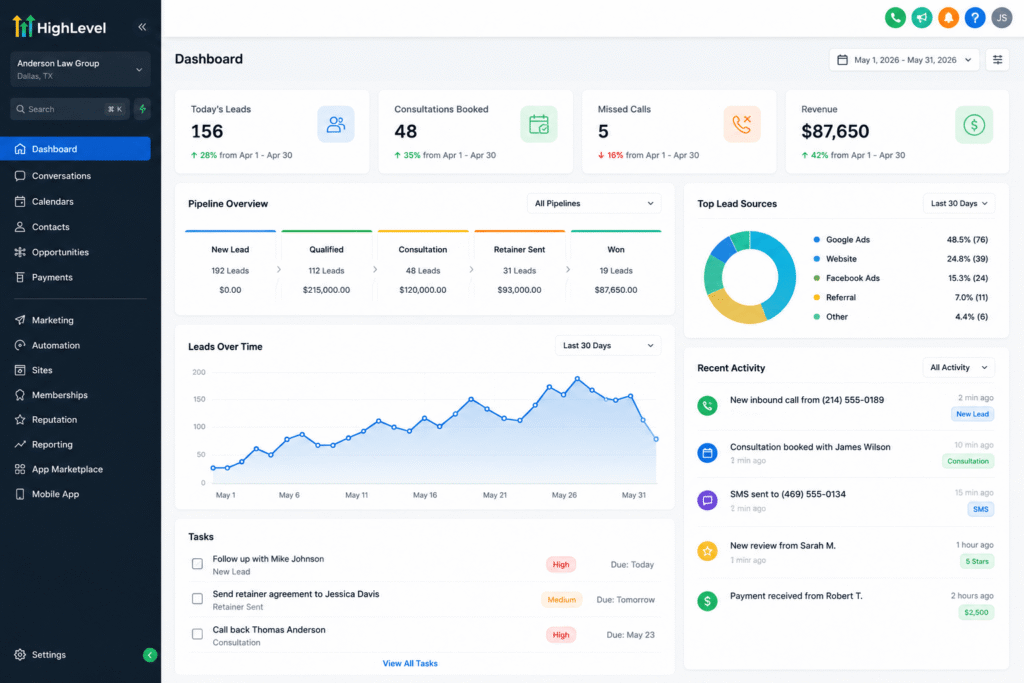Viewport: 1024px width, 683px height.
Task: Open the JS user avatar menu
Action: pyautogui.click(x=1002, y=18)
